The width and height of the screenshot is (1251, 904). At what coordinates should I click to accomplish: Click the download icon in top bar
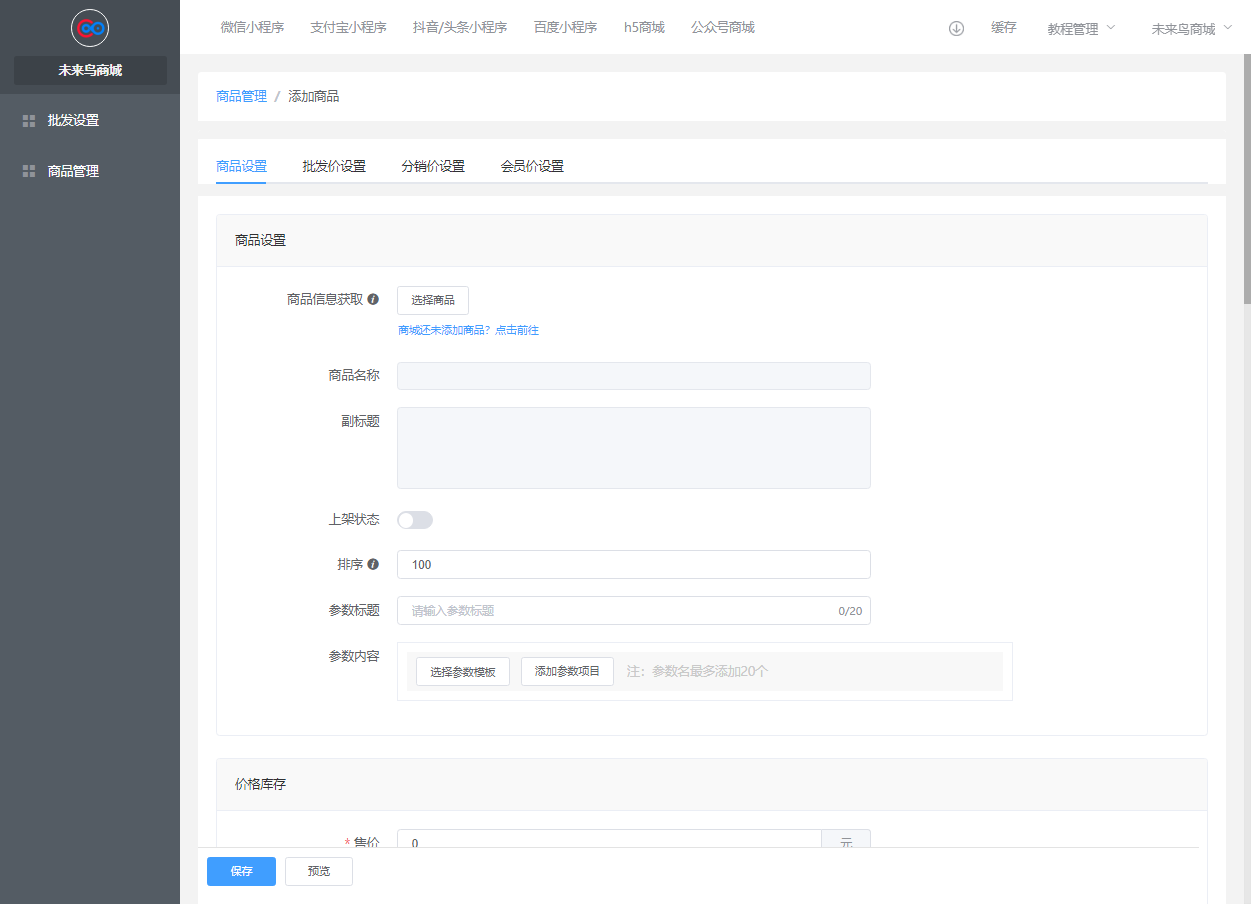point(956,28)
